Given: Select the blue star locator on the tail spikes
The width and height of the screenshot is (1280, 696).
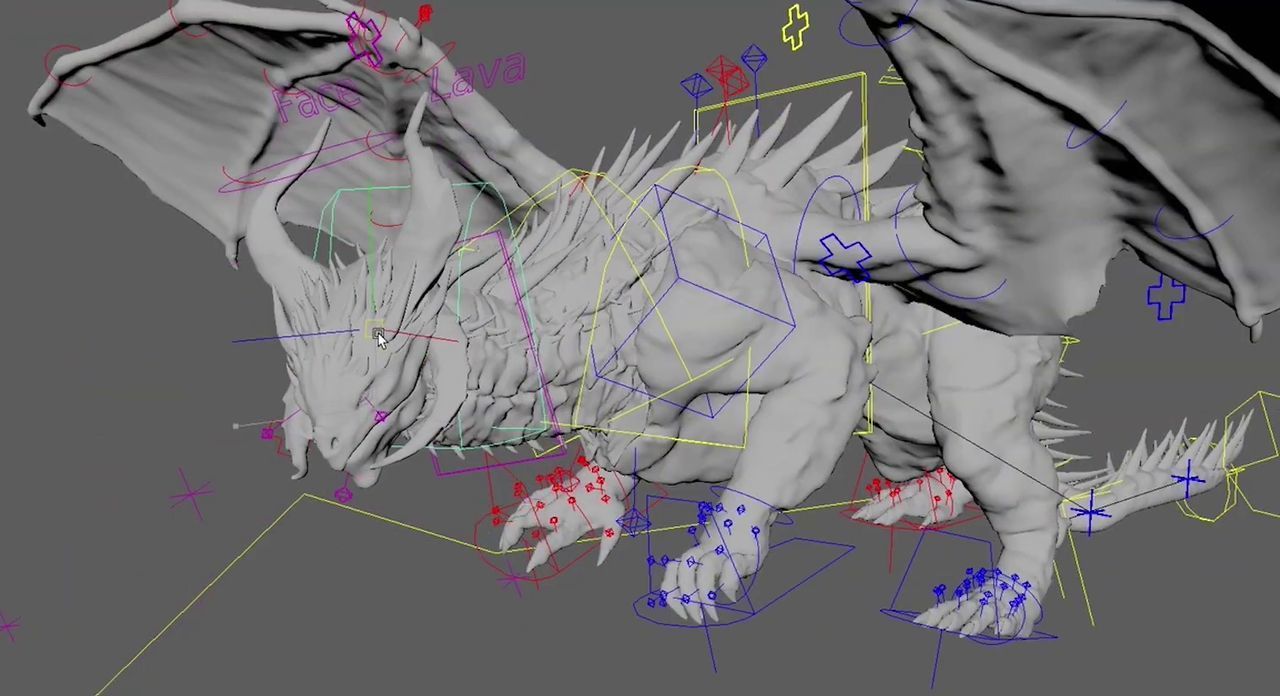Looking at the screenshot, I should (x=1188, y=481).
